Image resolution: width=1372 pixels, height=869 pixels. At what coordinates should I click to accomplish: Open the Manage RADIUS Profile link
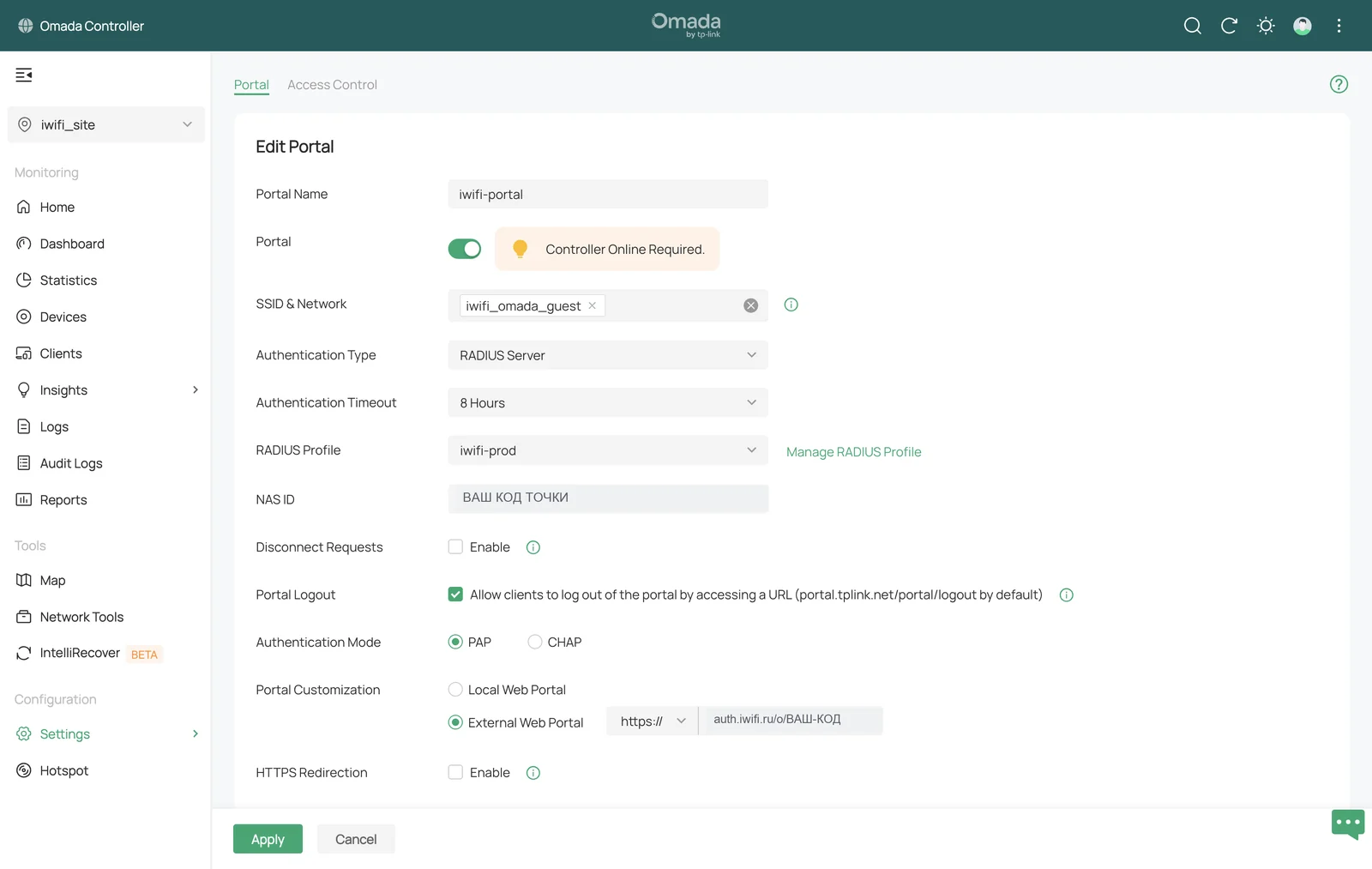pyautogui.click(x=853, y=452)
